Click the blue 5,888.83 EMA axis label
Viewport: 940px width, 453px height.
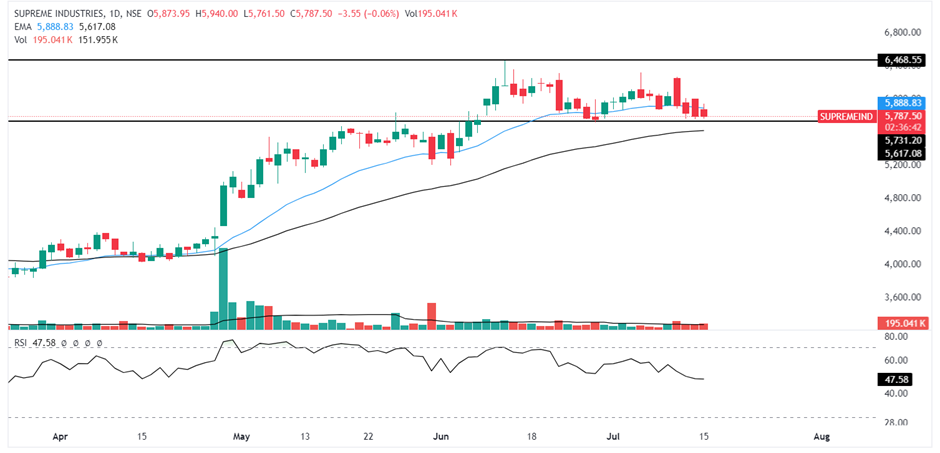tap(902, 102)
